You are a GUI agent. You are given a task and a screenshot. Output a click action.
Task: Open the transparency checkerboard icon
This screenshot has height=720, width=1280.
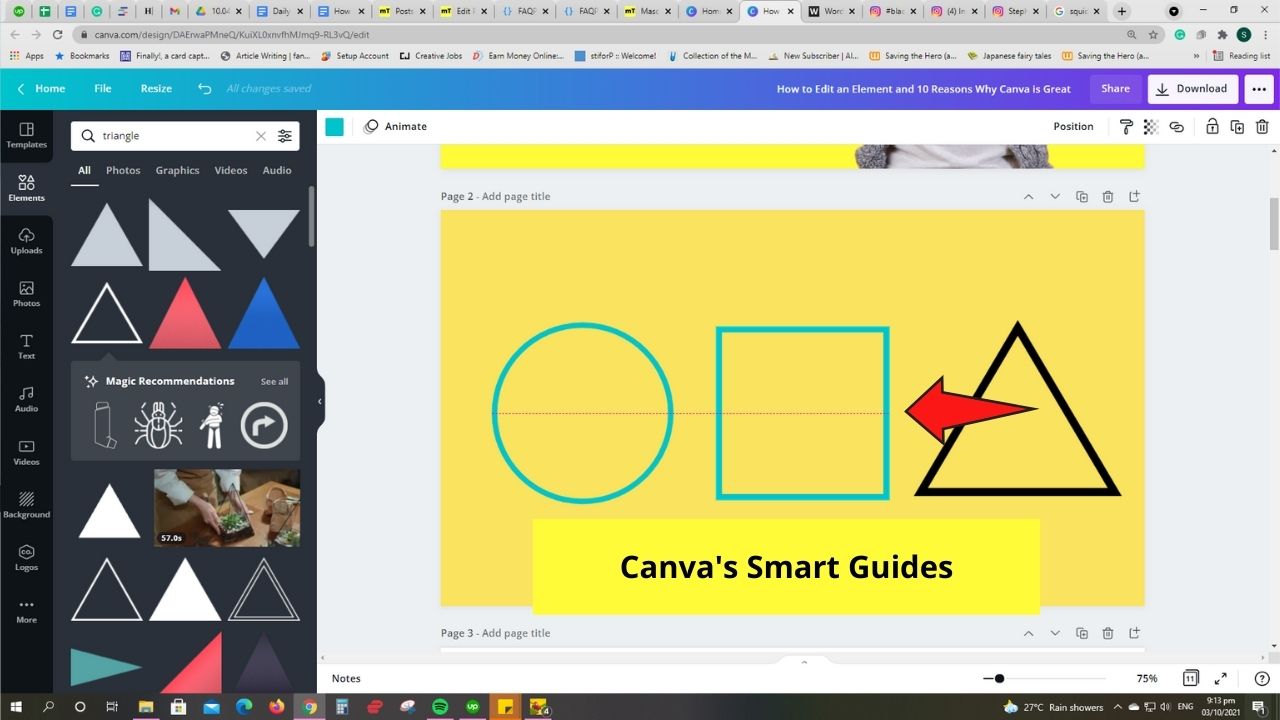click(1151, 127)
